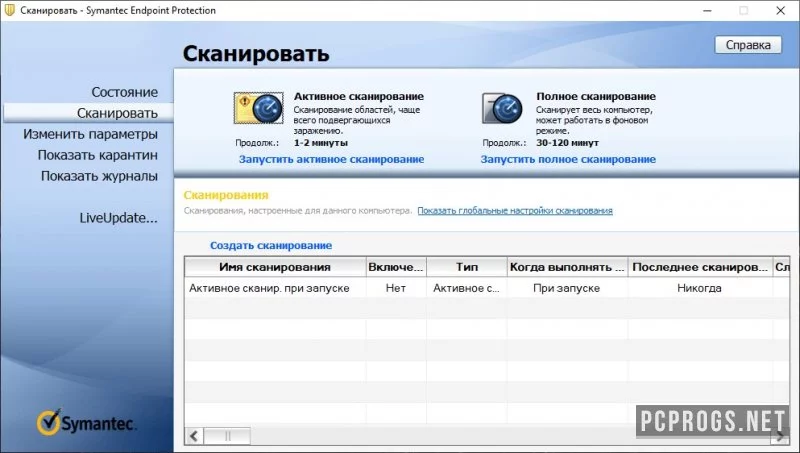
Task: Open Показать карантин page
Action: tap(97, 155)
